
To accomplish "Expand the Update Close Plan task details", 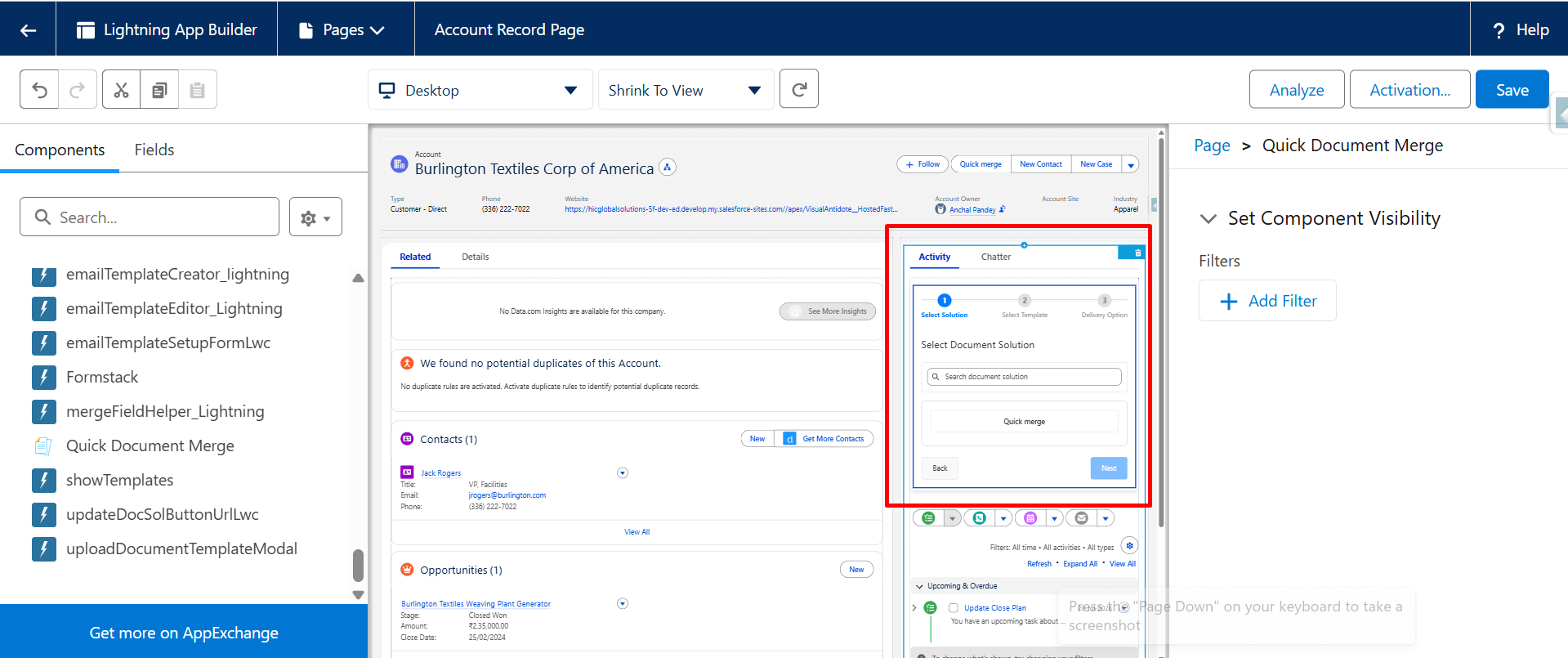I will coord(914,608).
